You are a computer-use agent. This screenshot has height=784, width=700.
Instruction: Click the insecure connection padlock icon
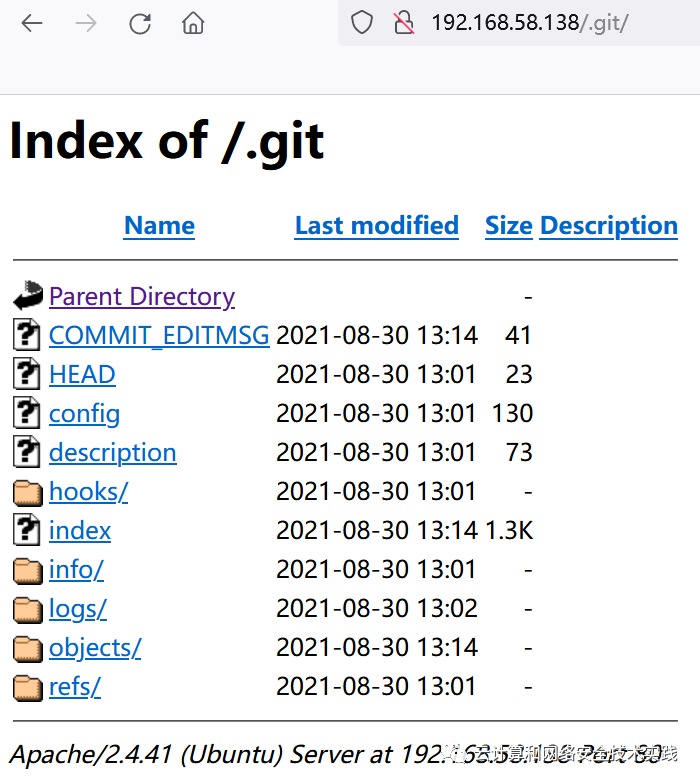403,23
